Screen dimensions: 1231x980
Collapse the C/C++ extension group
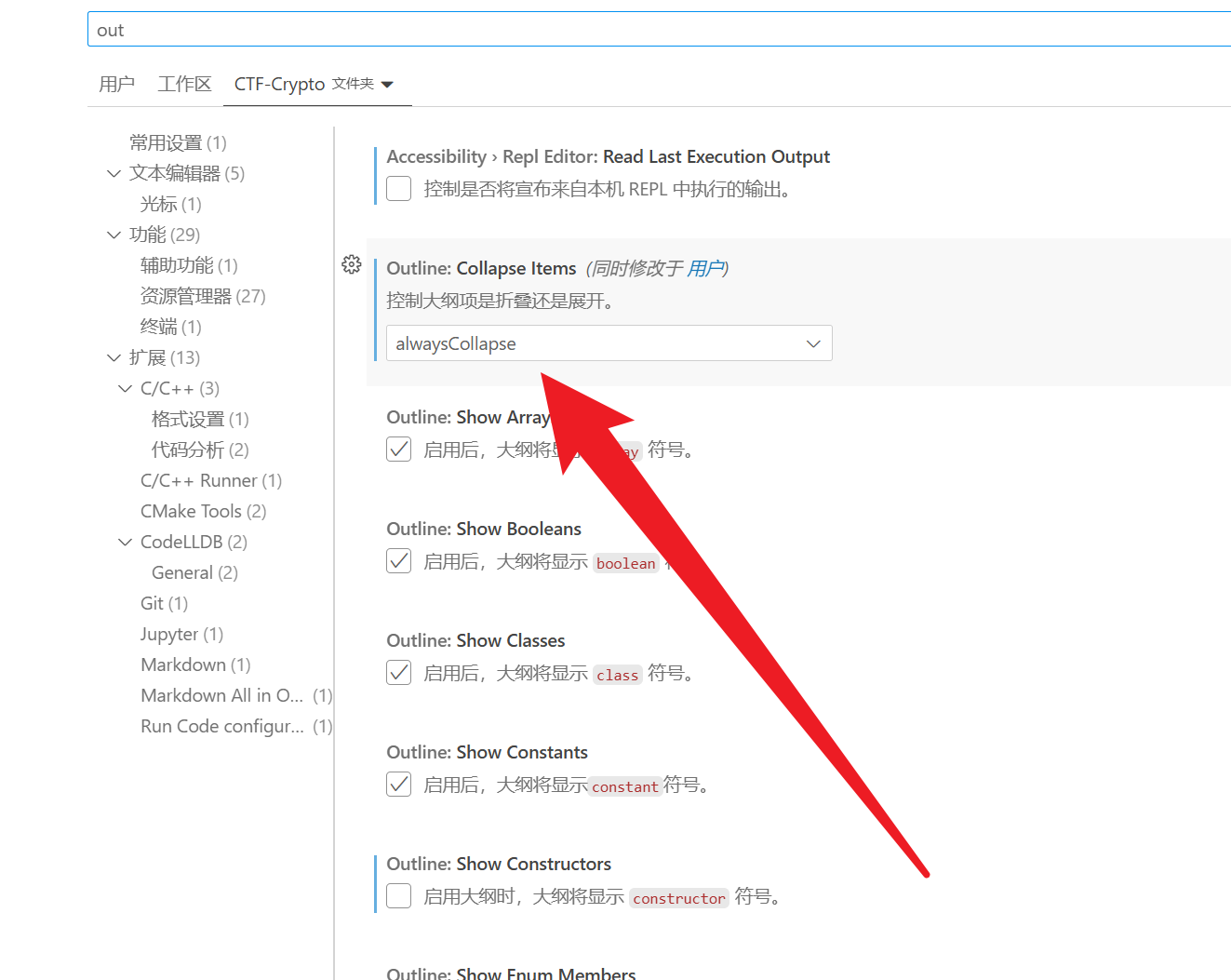click(126, 389)
